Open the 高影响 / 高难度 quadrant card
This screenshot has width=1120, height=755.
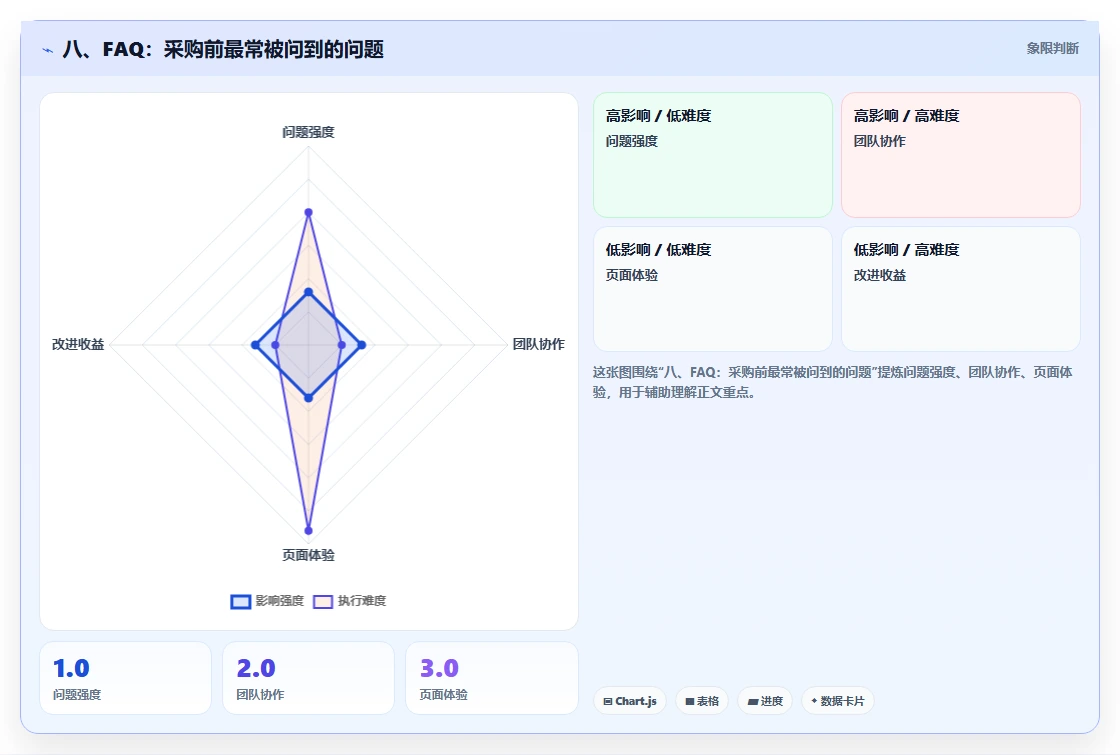[961, 155]
